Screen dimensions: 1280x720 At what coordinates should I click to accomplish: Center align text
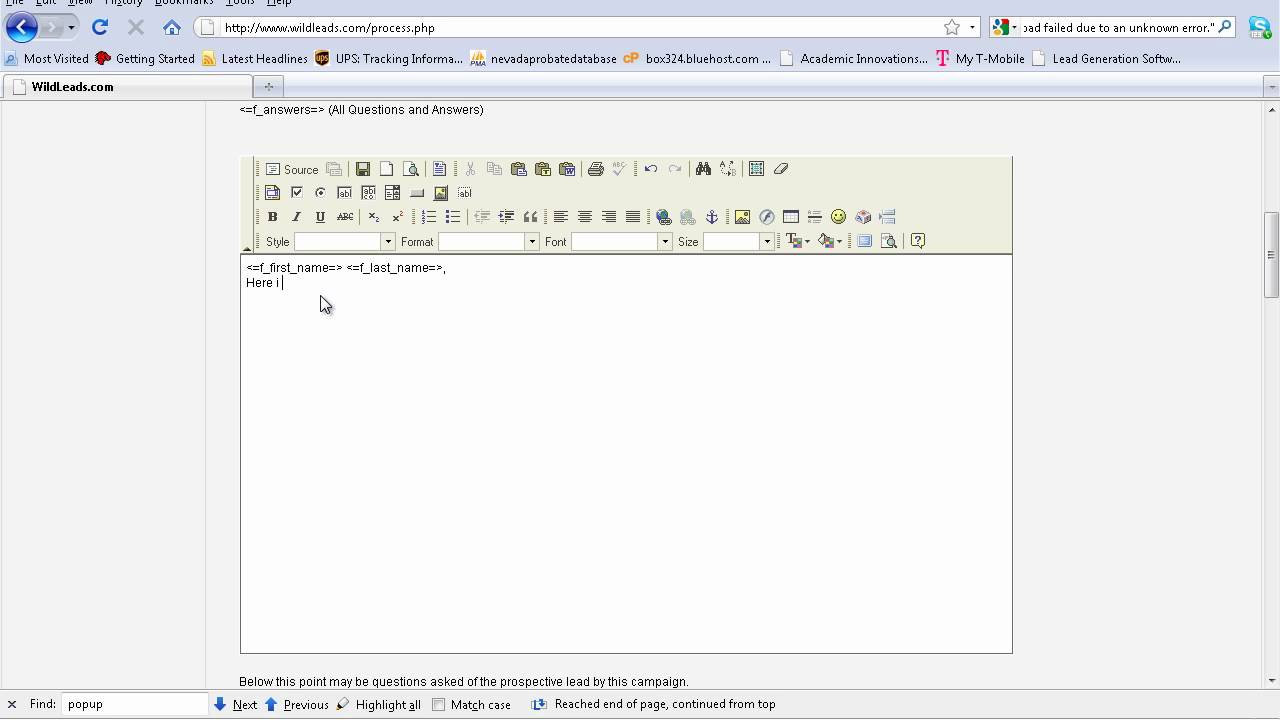tap(585, 217)
